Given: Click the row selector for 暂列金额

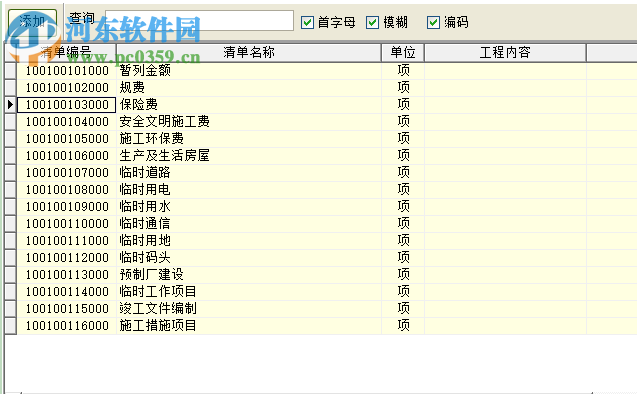Looking at the screenshot, I should point(11,71).
